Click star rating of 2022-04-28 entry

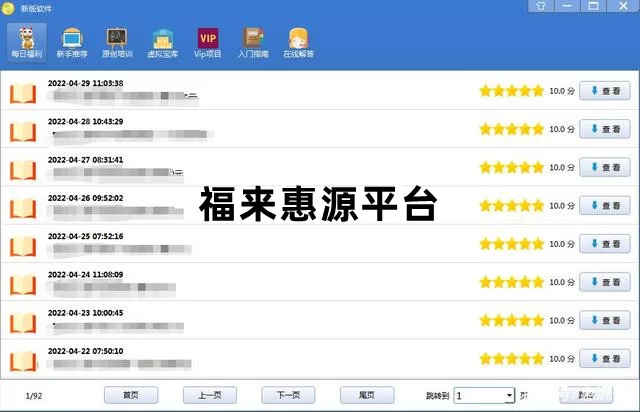click(511, 129)
